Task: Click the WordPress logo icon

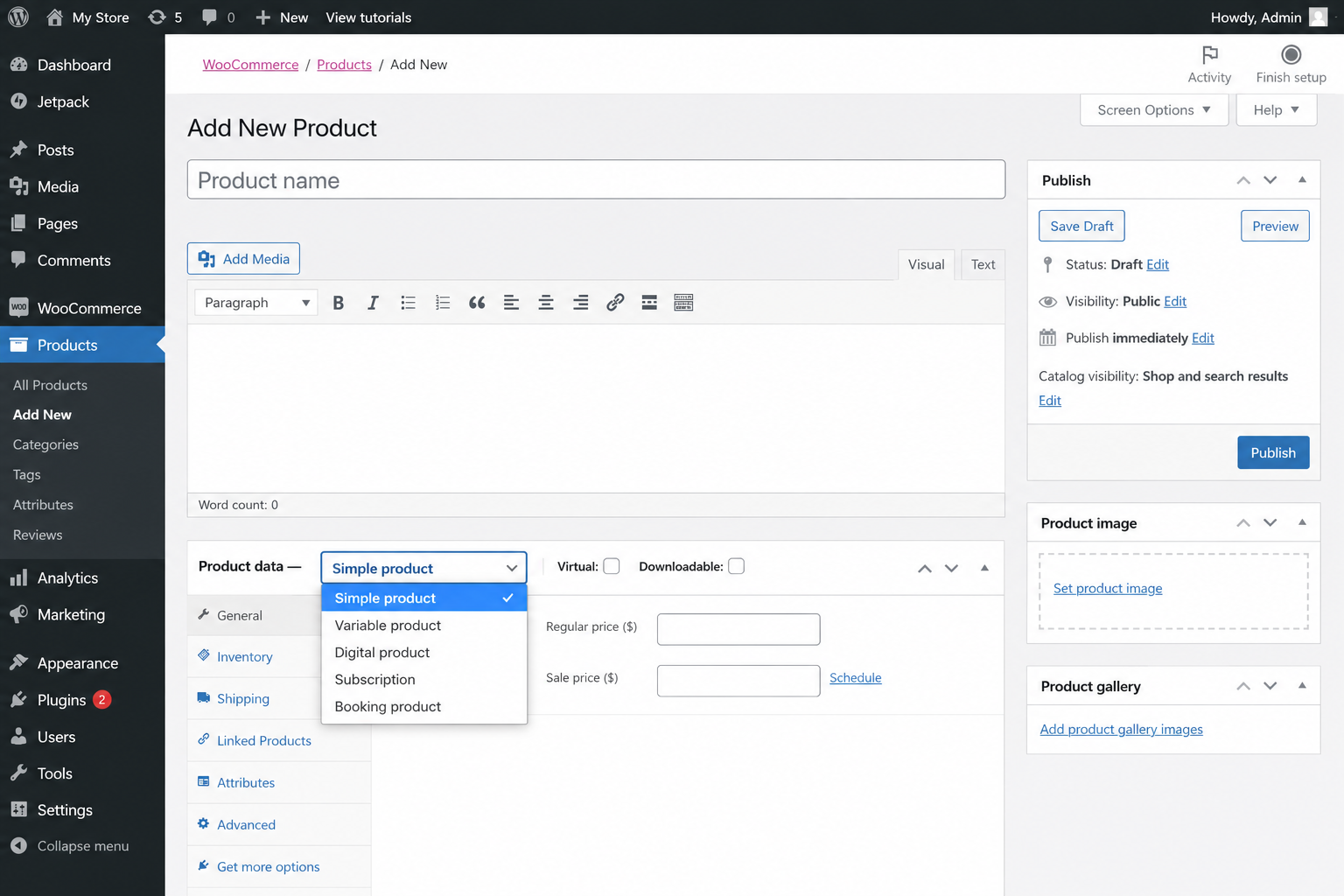Action: (x=18, y=17)
